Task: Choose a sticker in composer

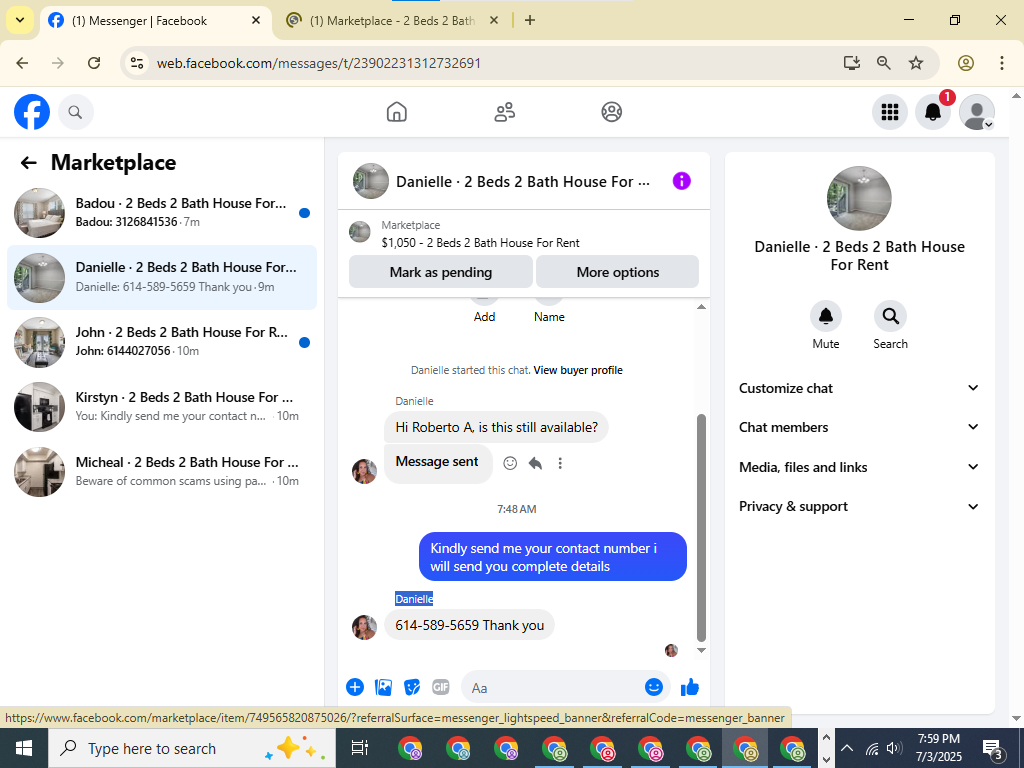Action: pyautogui.click(x=412, y=687)
